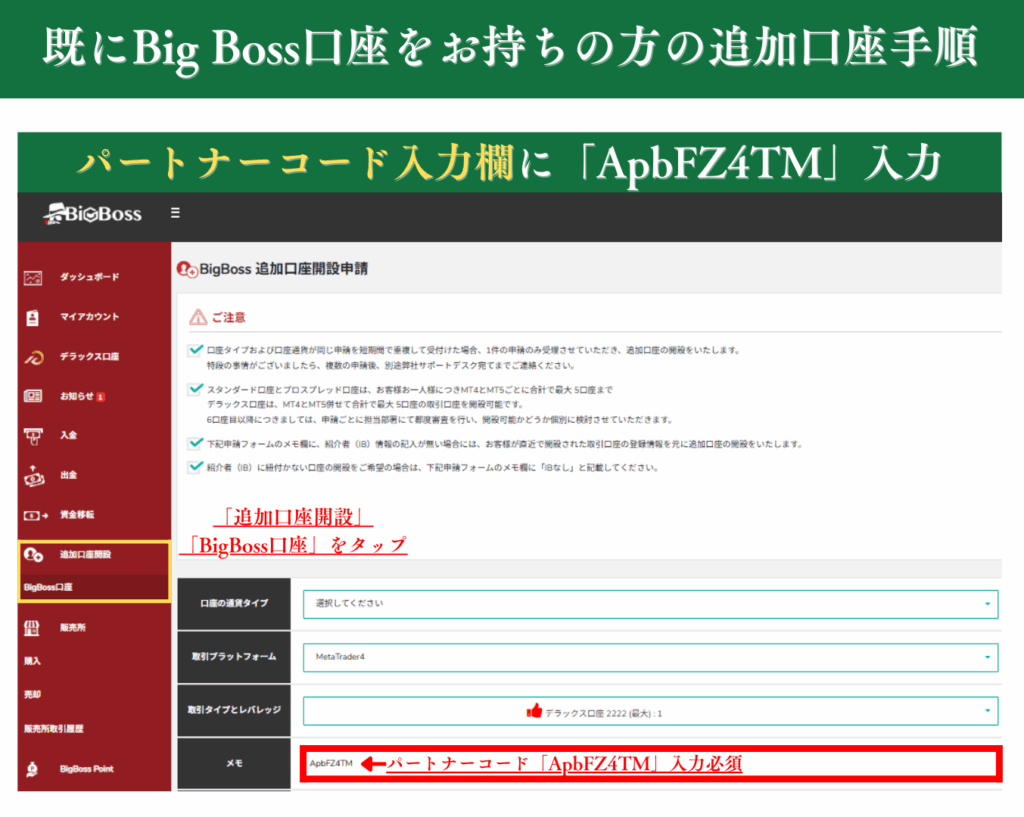Click the 出金 withdrawal icon
The height and width of the screenshot is (817, 1024).
pyautogui.click(x=33, y=475)
